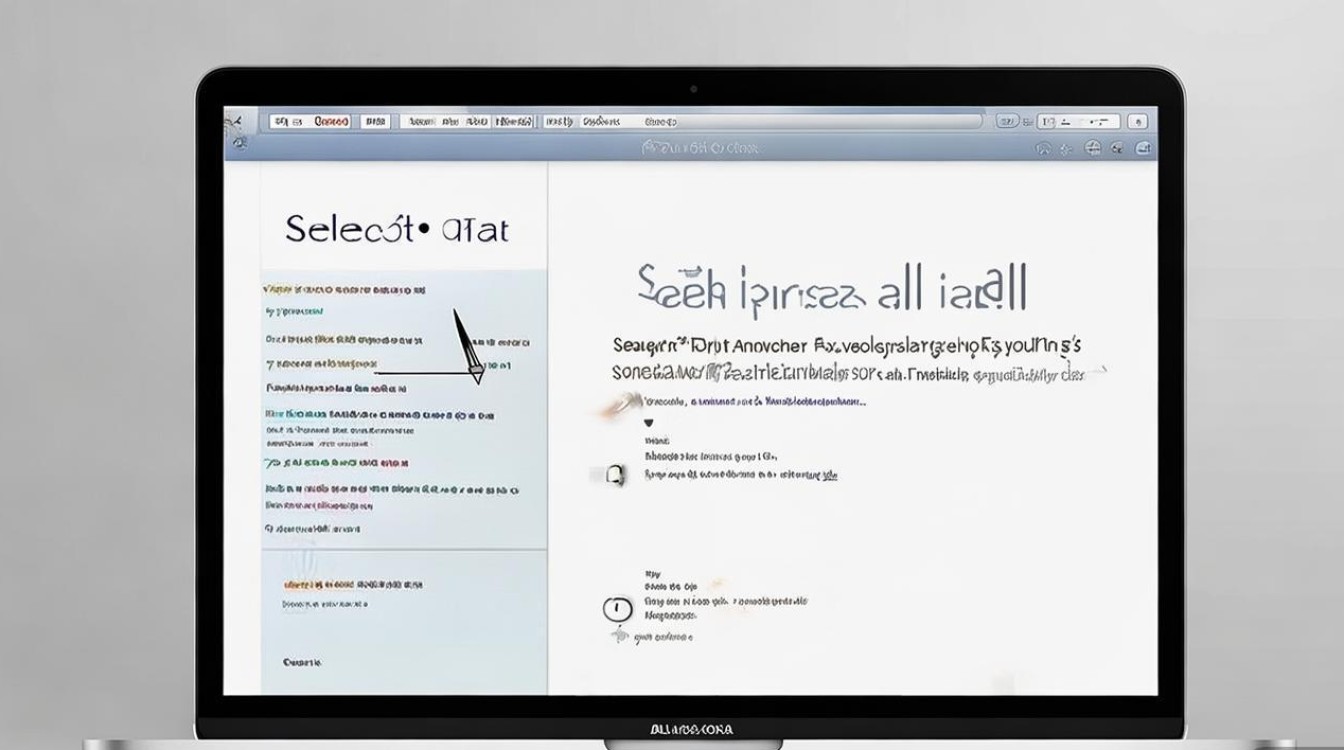
Task: Click the circular clock-like icon in main pane
Action: click(x=617, y=608)
